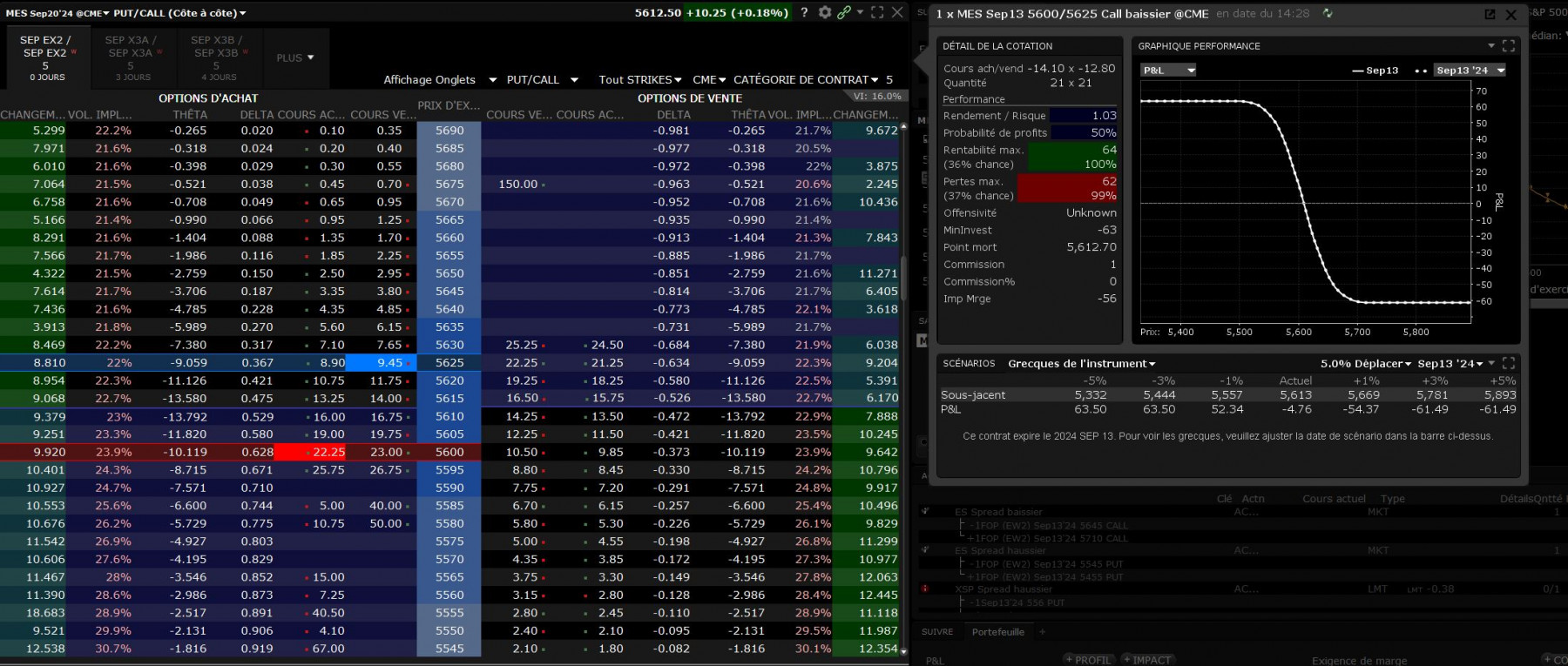Screen dimensions: 1568x666
Task: Refresh the strategy performance data
Action: [1328, 13]
